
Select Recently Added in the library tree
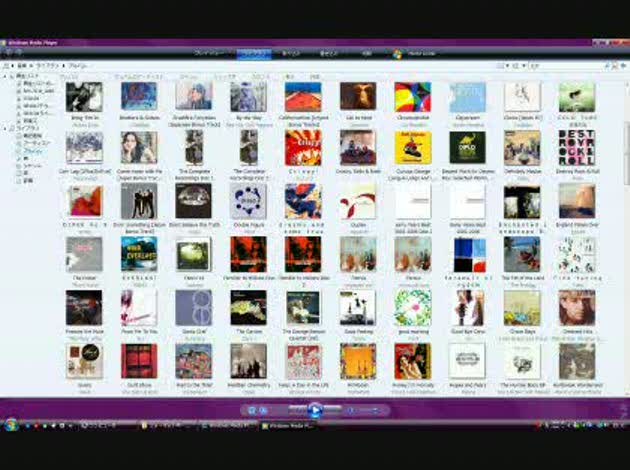click(x=32, y=136)
